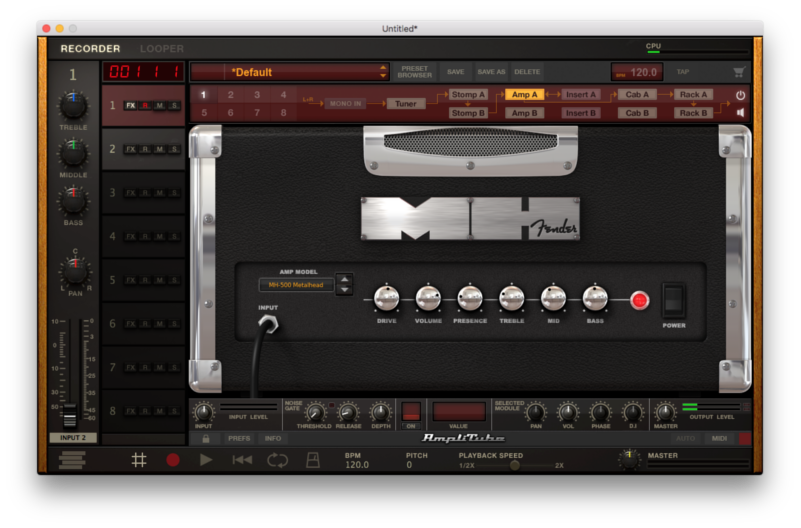Toggle the metronome icon

click(313, 460)
